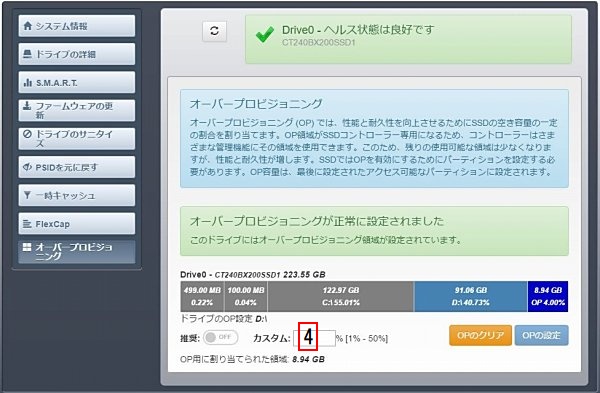Click the OPのクリア button
Screen dimensions: 600x393
(480, 336)
